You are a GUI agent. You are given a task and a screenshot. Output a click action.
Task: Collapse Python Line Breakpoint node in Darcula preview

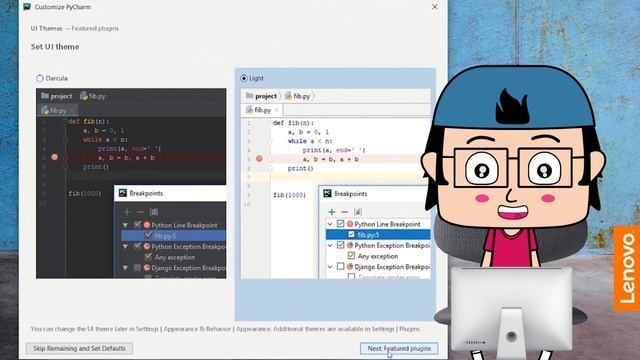click(x=125, y=225)
